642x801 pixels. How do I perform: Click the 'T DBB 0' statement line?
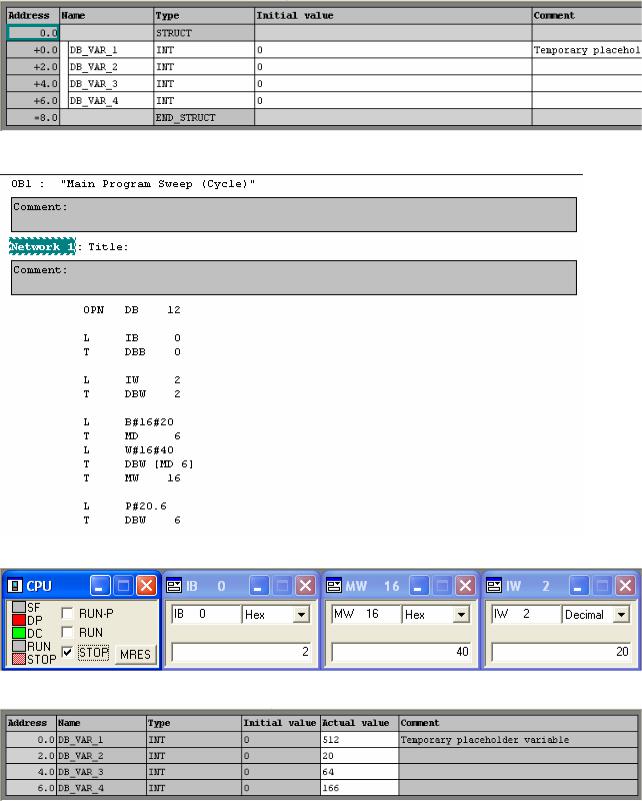pos(132,352)
